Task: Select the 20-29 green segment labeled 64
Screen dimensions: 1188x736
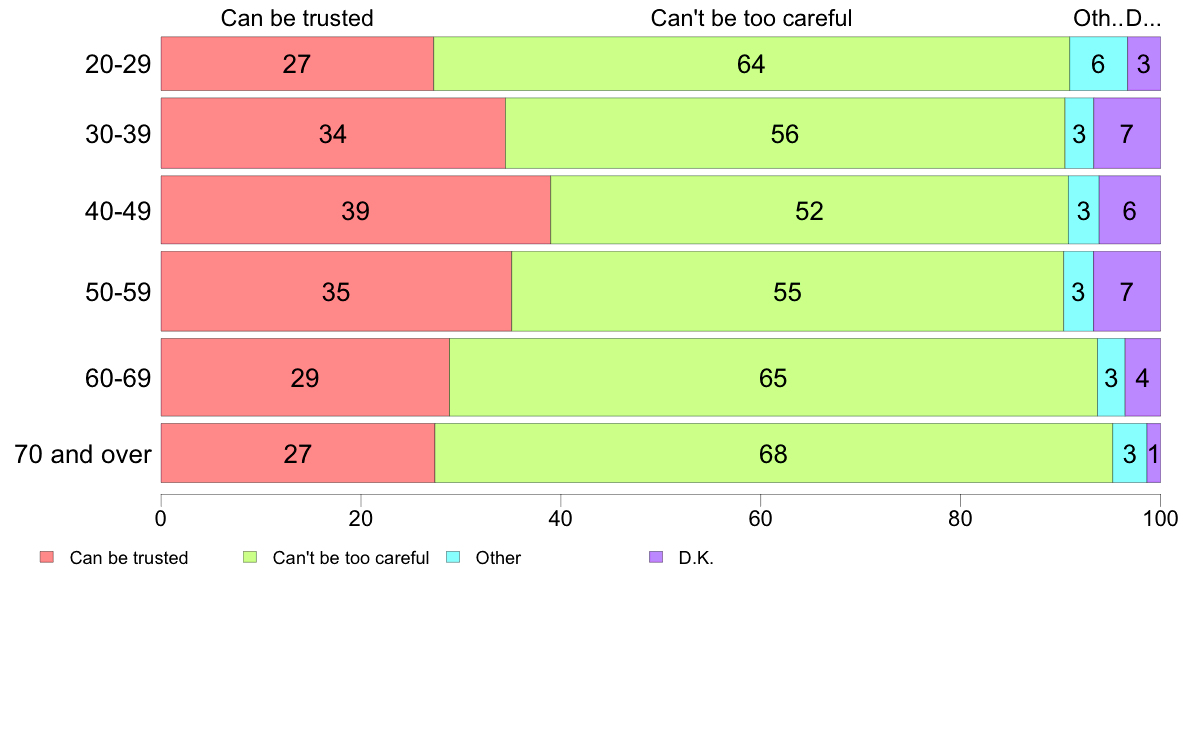Action: (x=751, y=64)
